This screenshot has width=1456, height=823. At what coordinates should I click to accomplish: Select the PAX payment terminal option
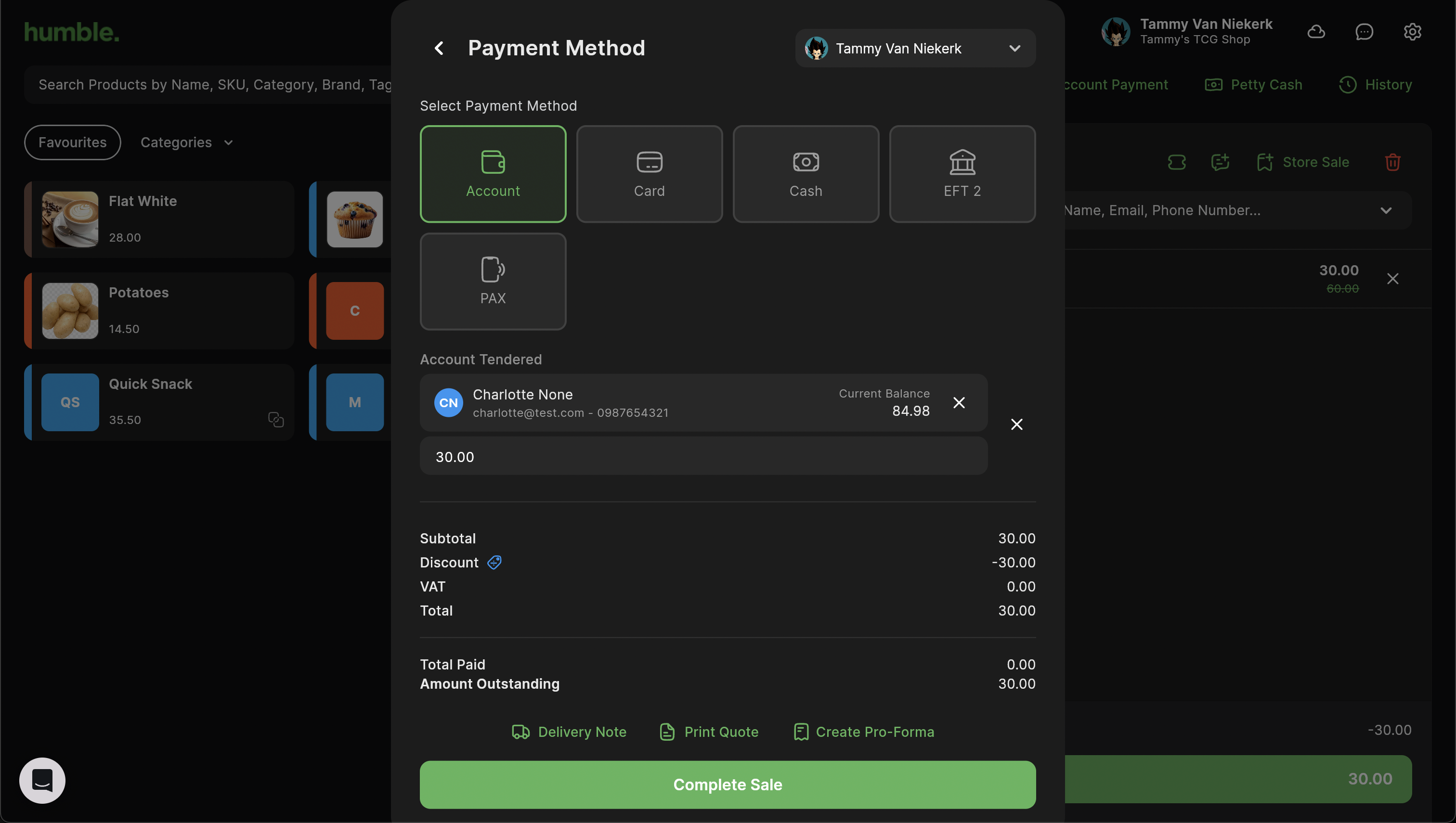493,282
